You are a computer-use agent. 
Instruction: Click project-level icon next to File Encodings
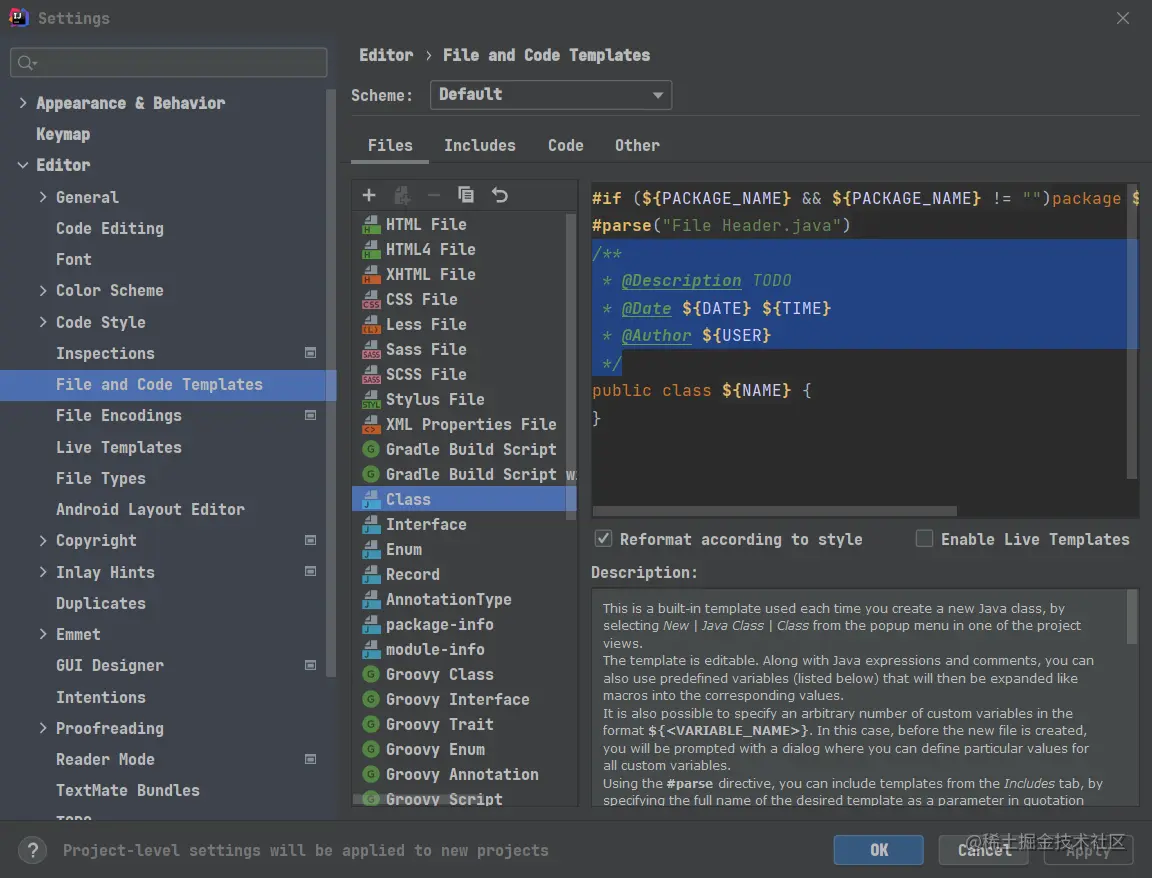pos(311,415)
